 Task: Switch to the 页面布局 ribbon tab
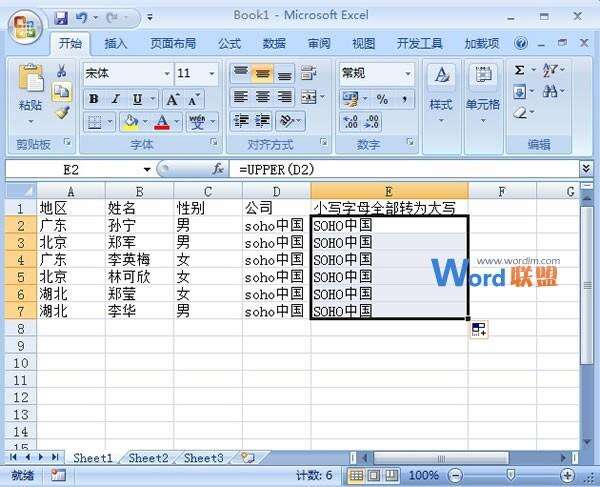(173, 44)
